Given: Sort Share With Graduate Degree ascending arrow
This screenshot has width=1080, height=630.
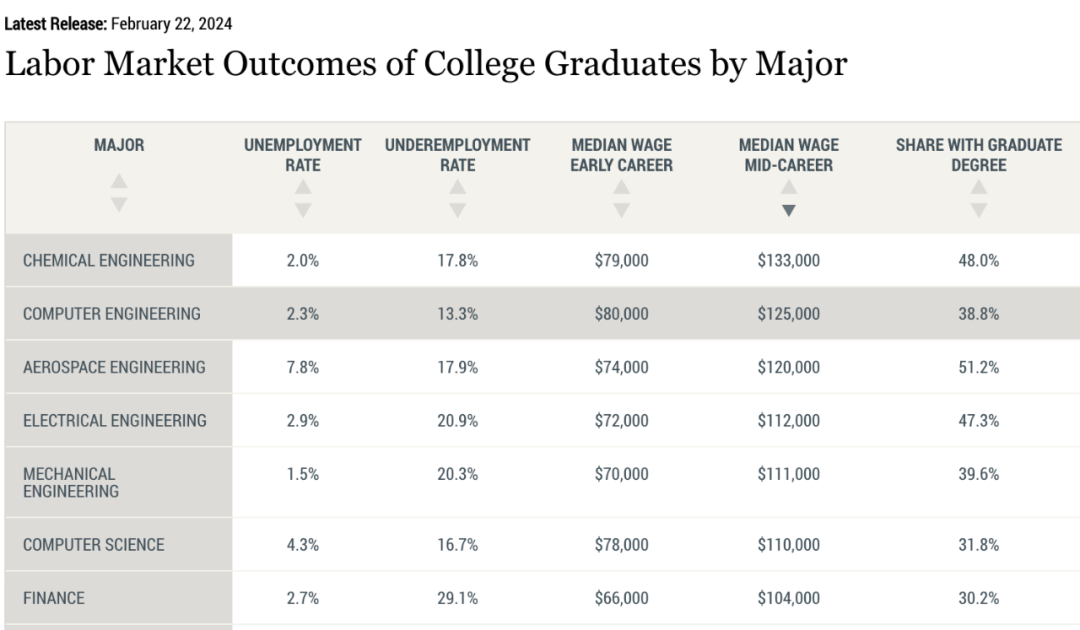Looking at the screenshot, I should (x=978, y=188).
